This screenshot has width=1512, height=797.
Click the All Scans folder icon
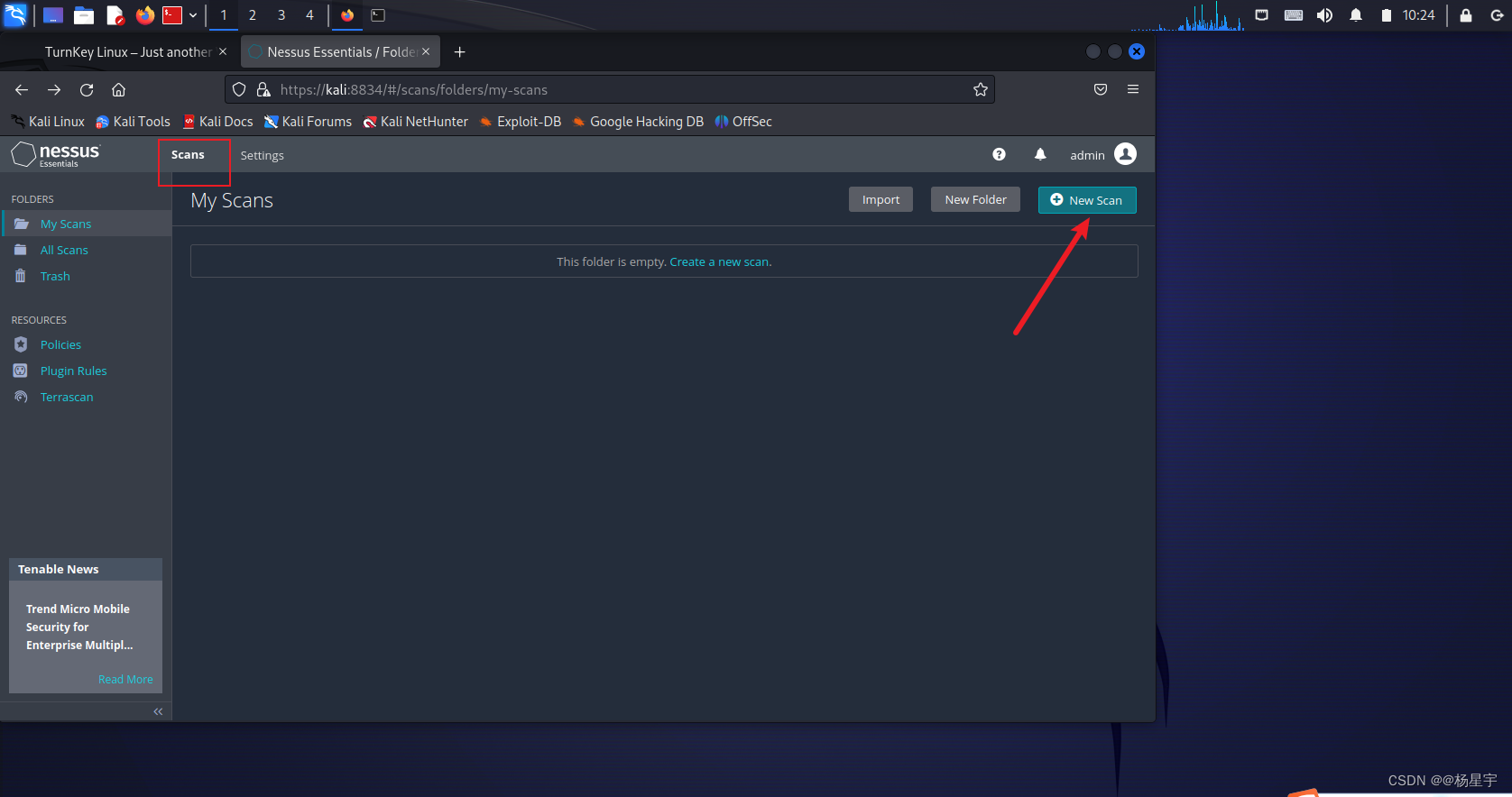[x=21, y=250]
